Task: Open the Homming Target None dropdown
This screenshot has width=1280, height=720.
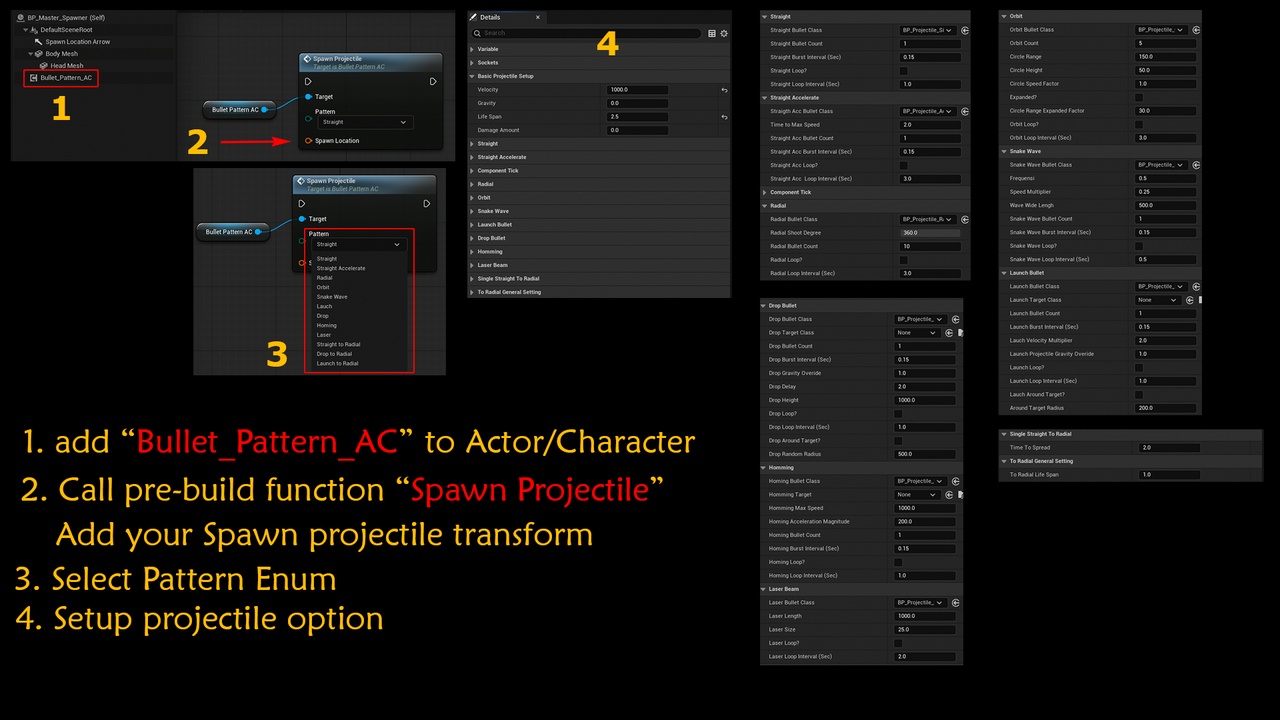Action: (917, 495)
